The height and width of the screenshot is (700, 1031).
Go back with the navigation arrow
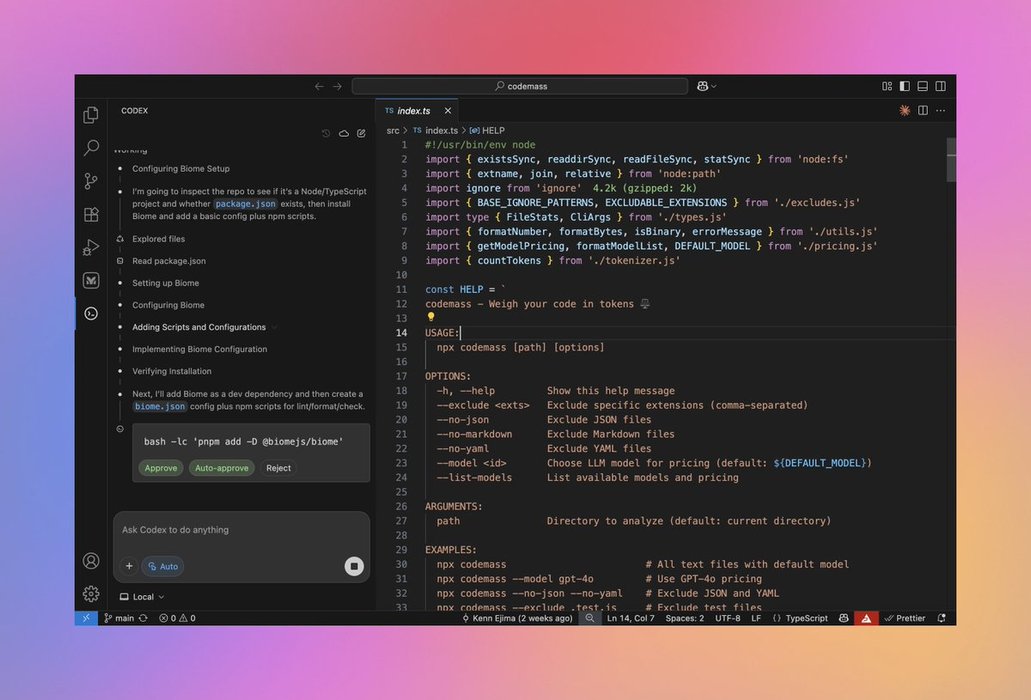point(319,86)
